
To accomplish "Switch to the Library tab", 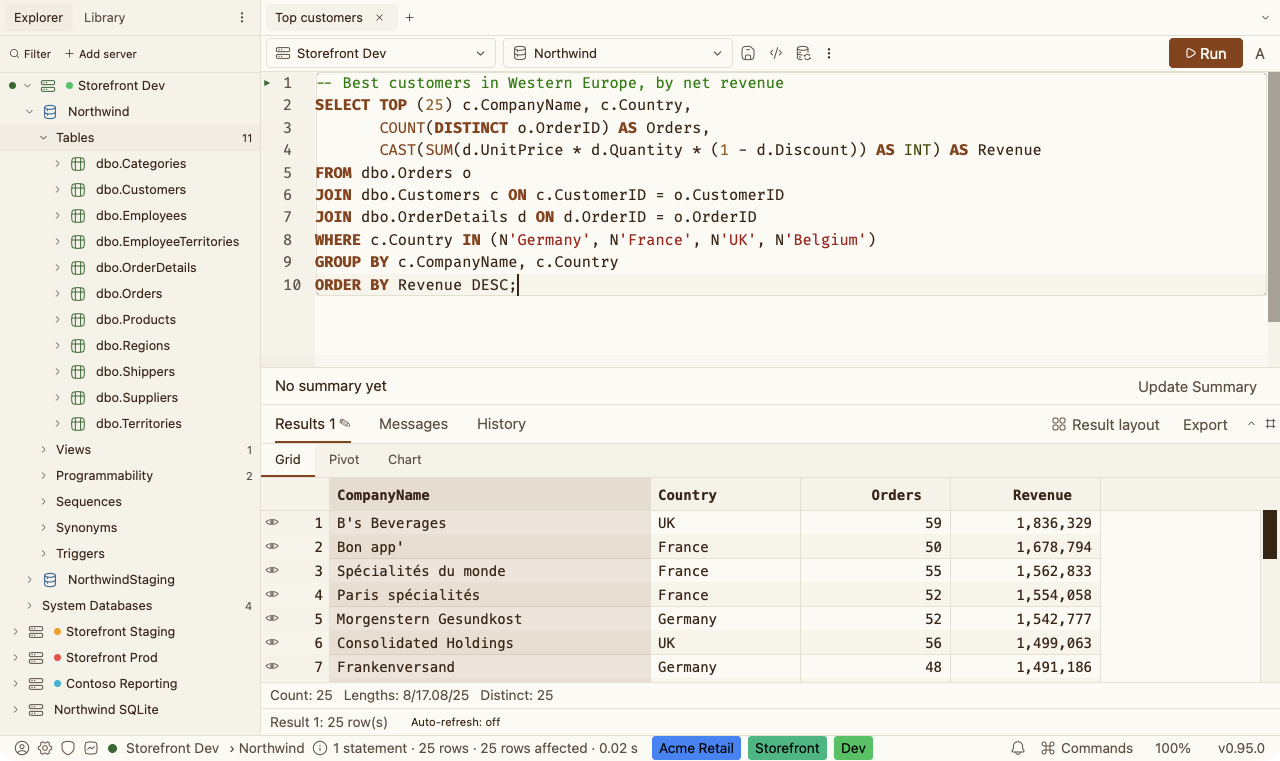I will (x=105, y=18).
